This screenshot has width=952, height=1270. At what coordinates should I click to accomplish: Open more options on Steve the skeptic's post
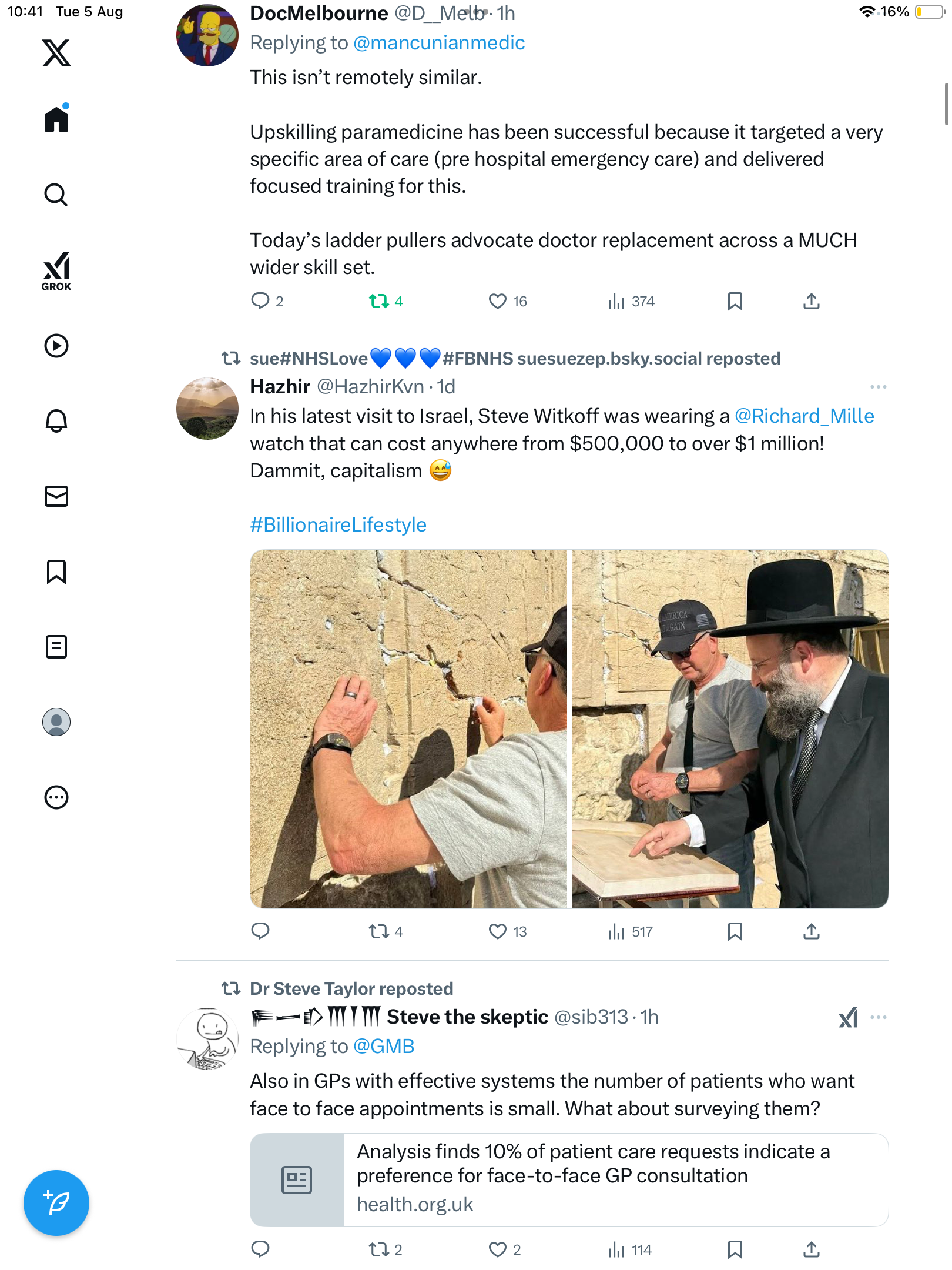tap(878, 1017)
